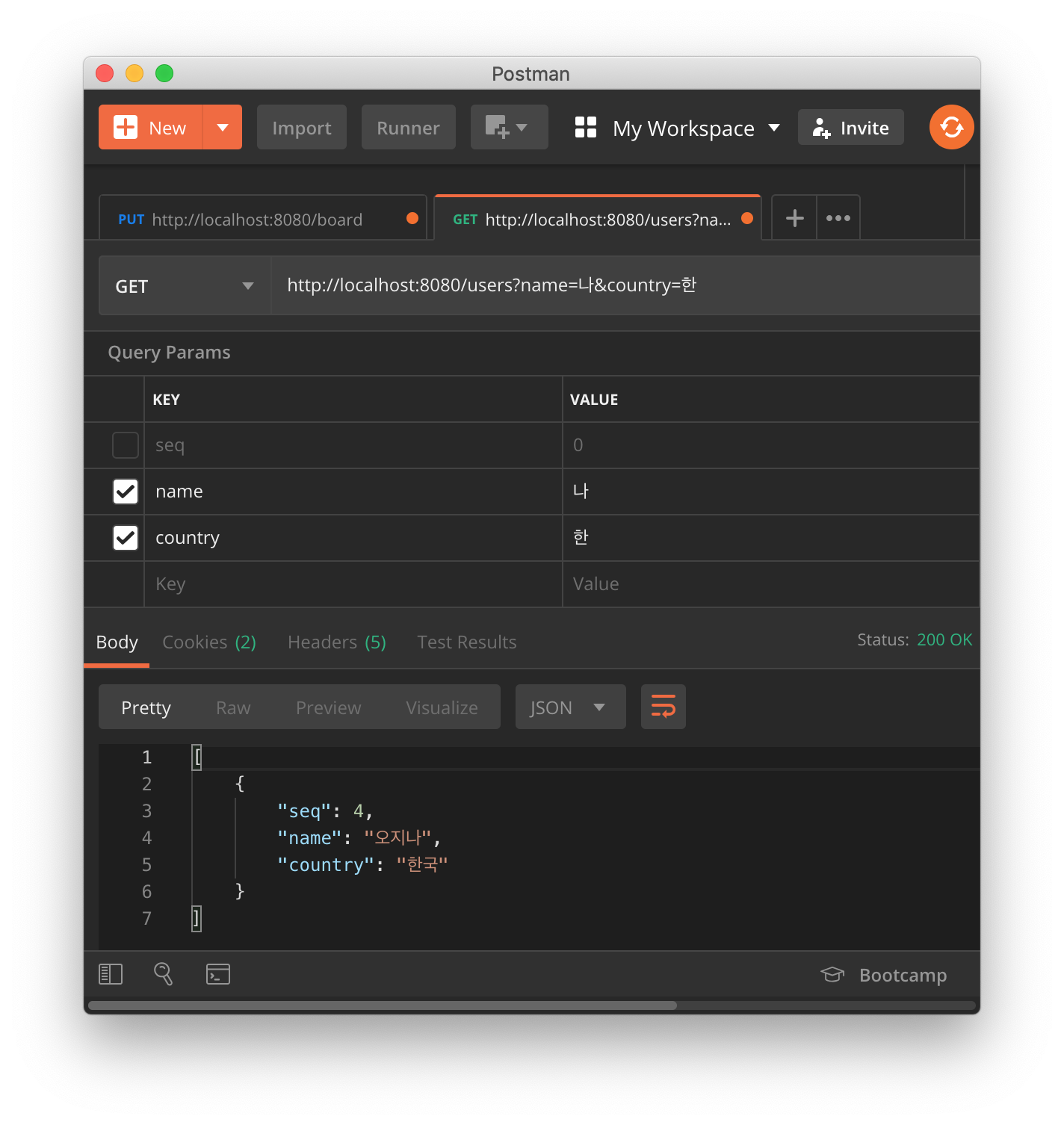The height and width of the screenshot is (1125, 1064).
Task: Click the response line containing "seq": 4
Action: (325, 811)
